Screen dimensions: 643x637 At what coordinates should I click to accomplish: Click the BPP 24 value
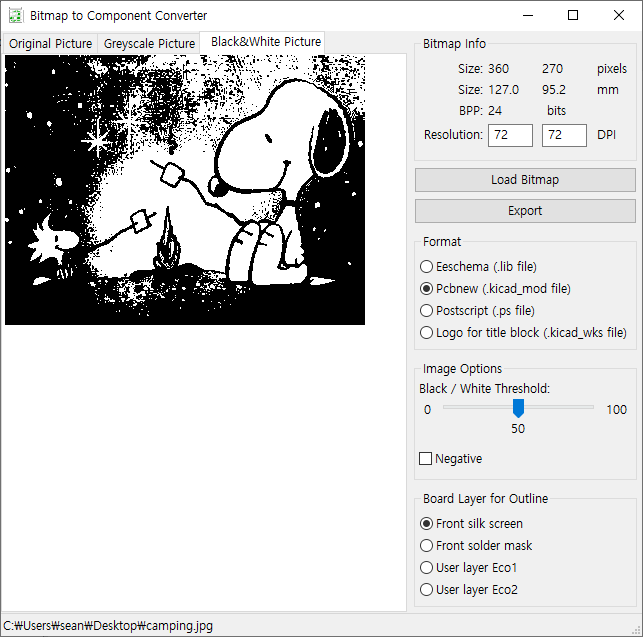click(x=495, y=111)
